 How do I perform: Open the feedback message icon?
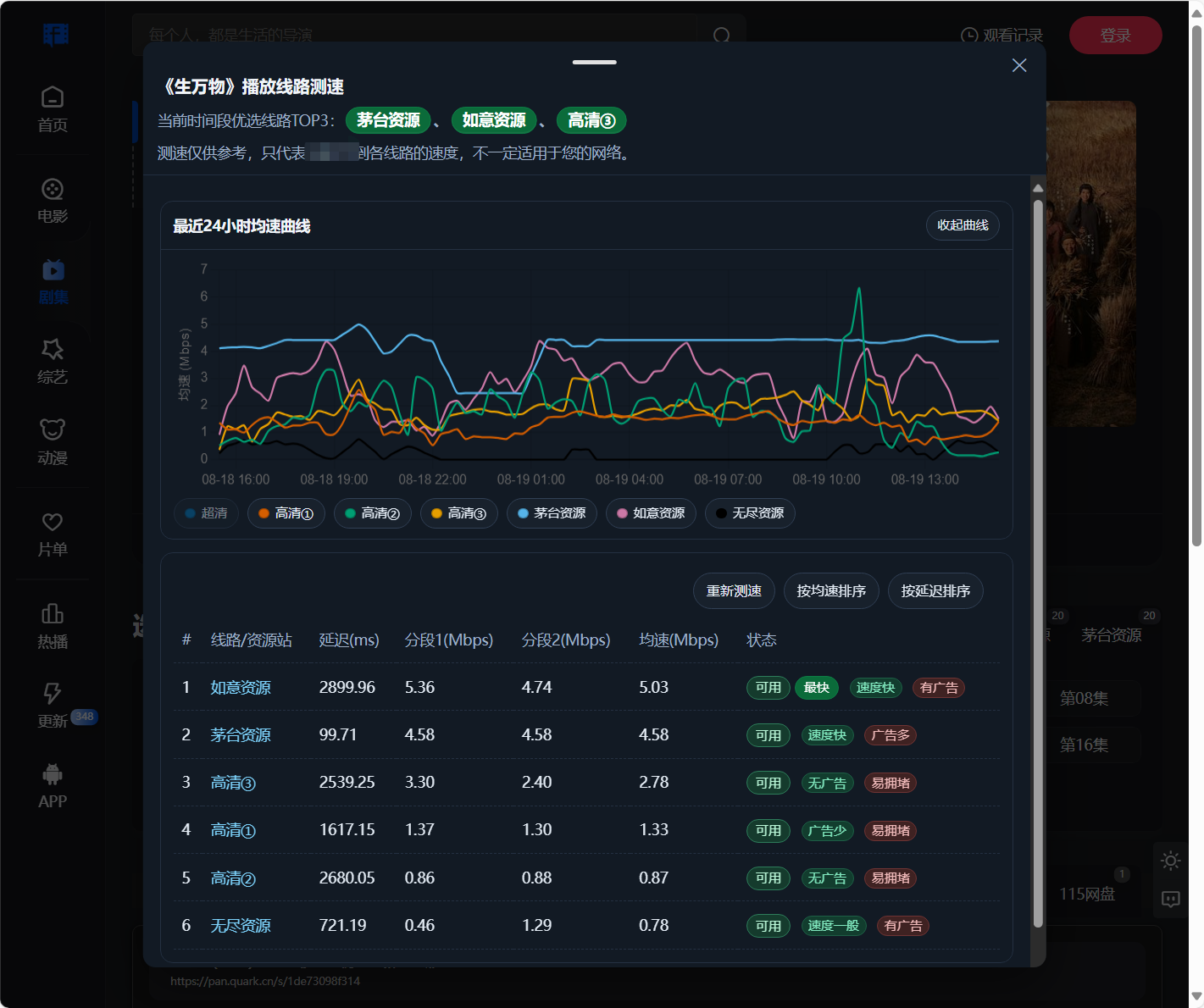pos(1171,899)
